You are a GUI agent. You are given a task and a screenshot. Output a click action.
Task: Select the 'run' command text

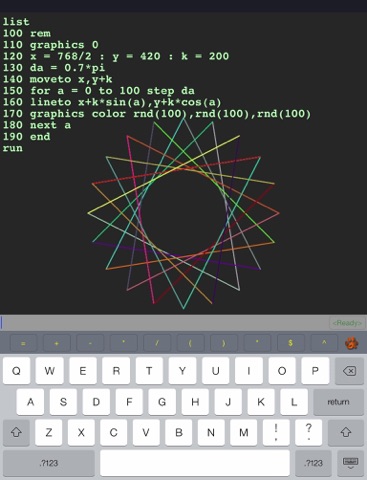coord(13,148)
